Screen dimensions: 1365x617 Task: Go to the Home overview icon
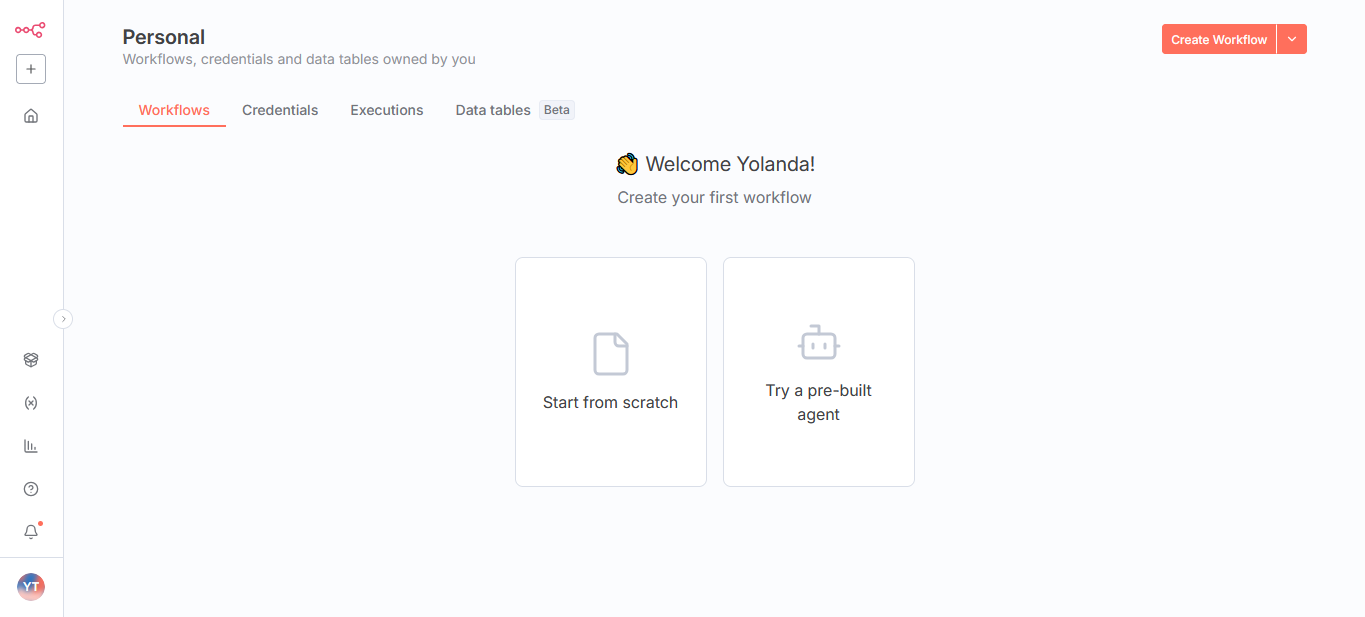[x=31, y=116]
